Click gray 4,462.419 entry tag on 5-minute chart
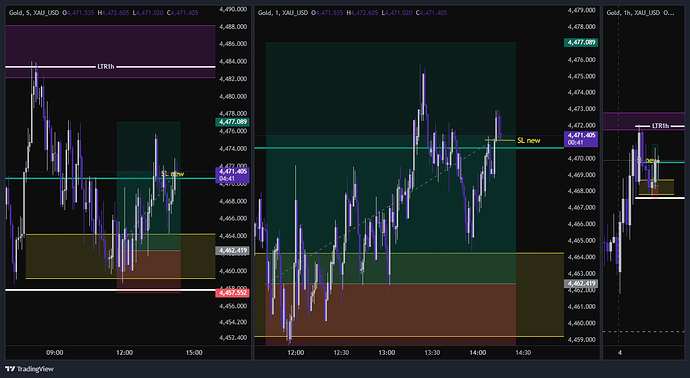The width and height of the screenshot is (690, 378). pos(232,251)
